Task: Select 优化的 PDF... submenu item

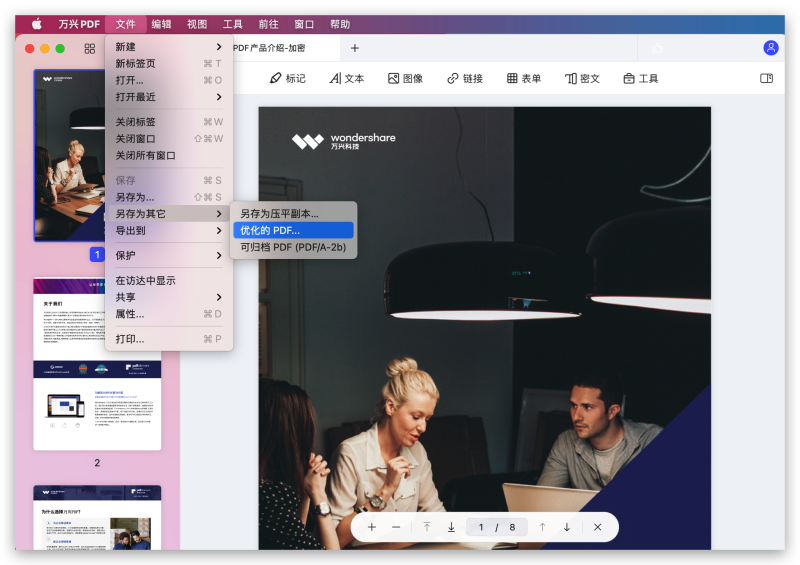Action: [293, 230]
